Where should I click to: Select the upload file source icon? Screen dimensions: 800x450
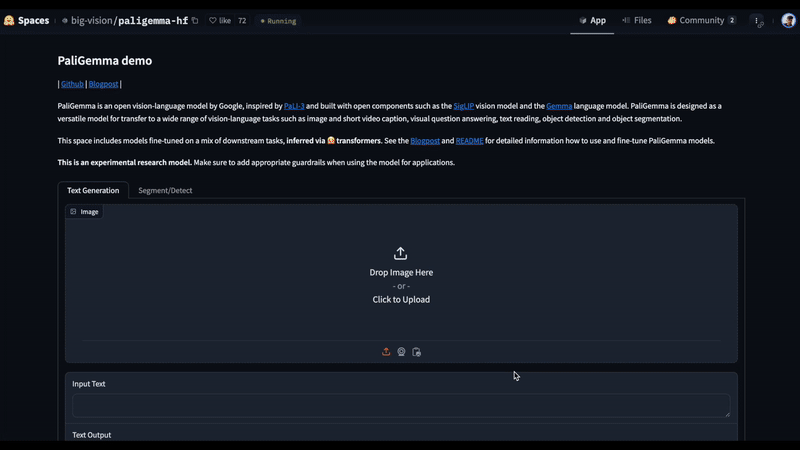click(386, 352)
